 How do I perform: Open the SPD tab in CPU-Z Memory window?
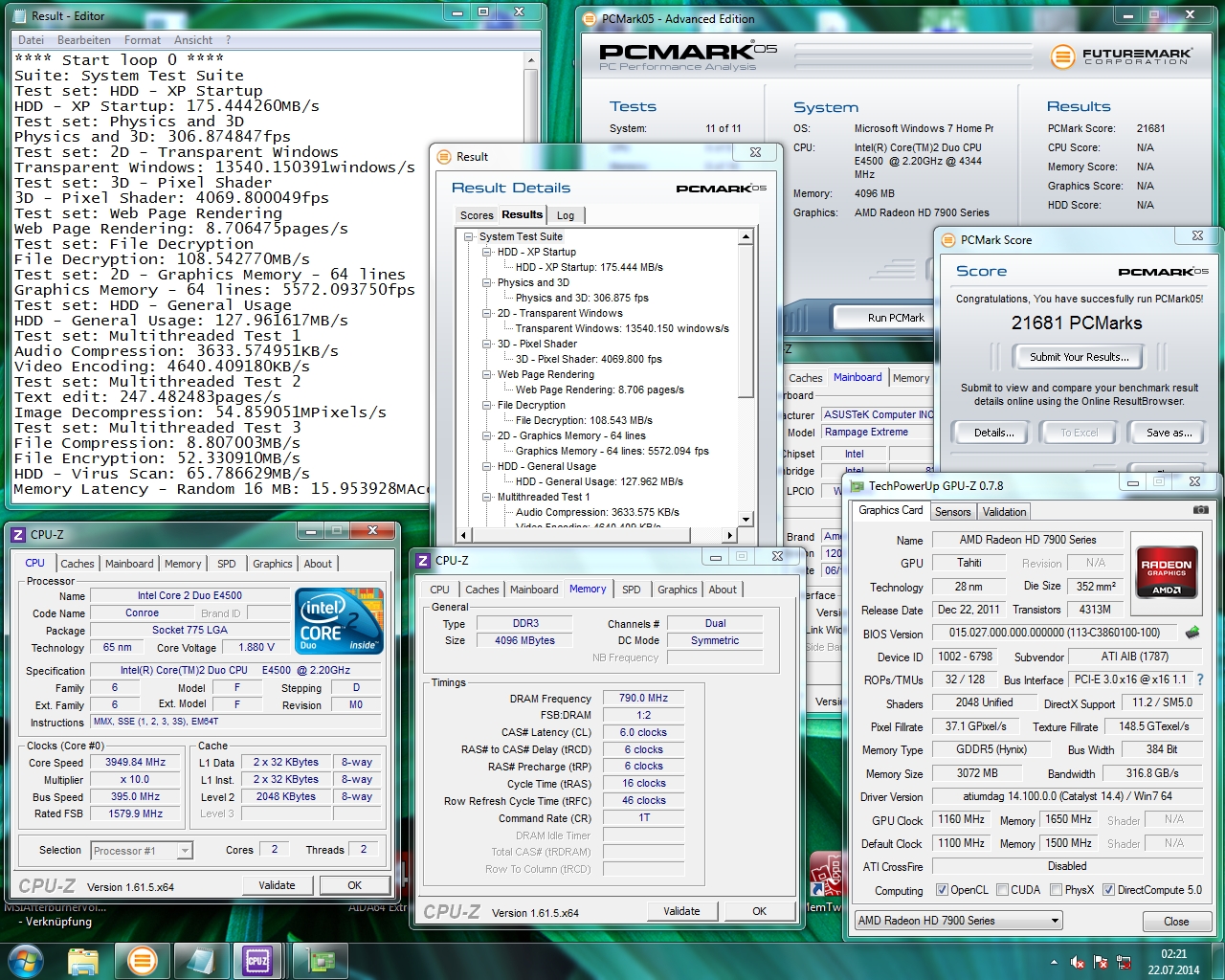[632, 590]
